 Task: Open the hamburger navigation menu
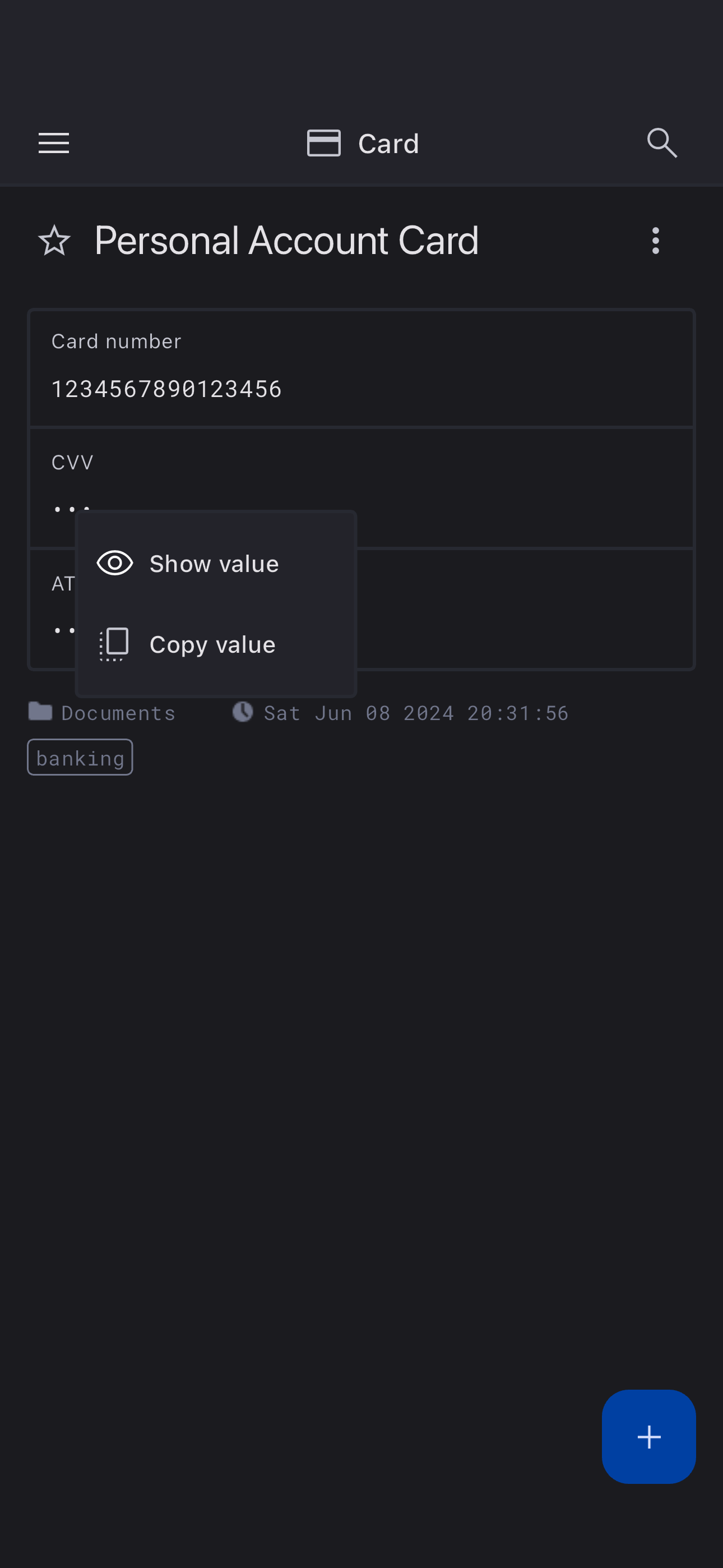click(x=54, y=143)
